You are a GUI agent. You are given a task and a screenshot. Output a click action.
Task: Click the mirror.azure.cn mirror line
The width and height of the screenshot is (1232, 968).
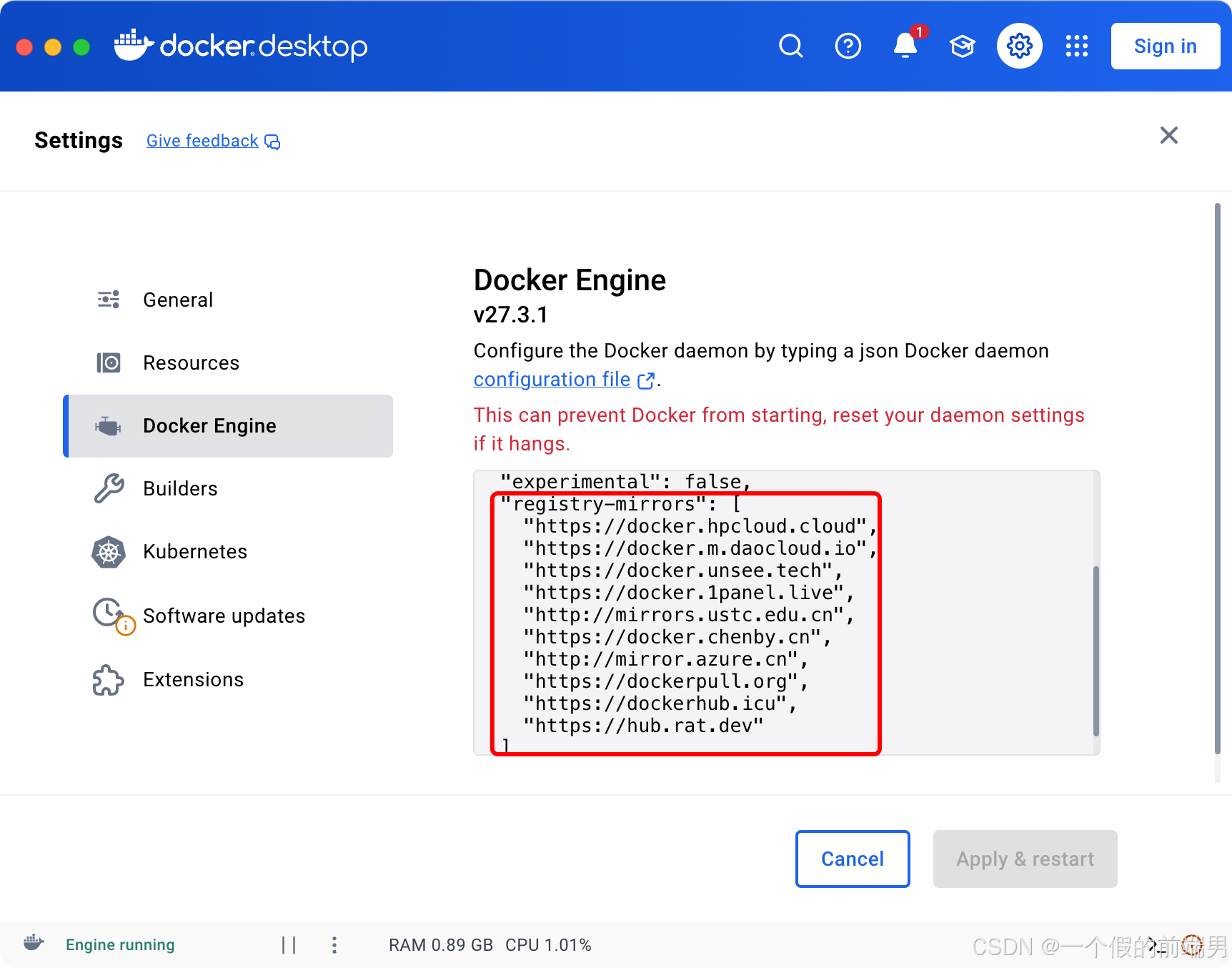coord(666,659)
